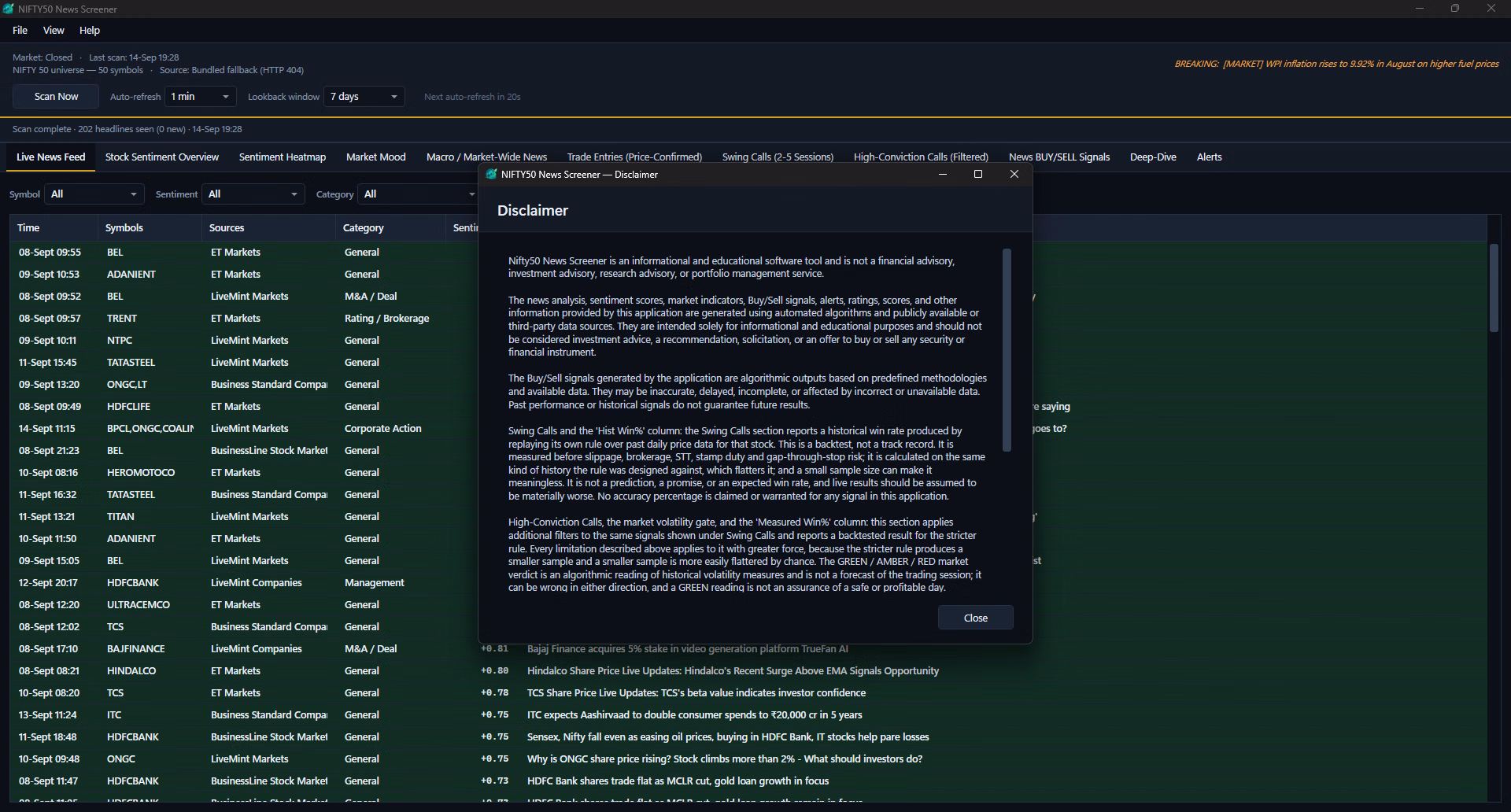This screenshot has height=812, width=1511.
Task: Open the Macro / Market-Wide News tab
Action: pos(486,157)
